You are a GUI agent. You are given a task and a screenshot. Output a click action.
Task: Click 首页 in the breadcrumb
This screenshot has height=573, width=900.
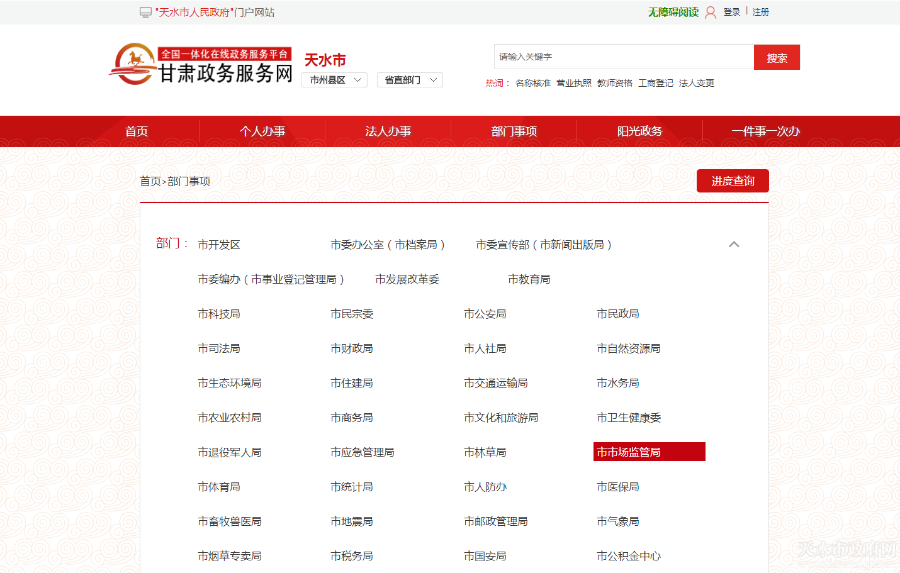coord(149,181)
